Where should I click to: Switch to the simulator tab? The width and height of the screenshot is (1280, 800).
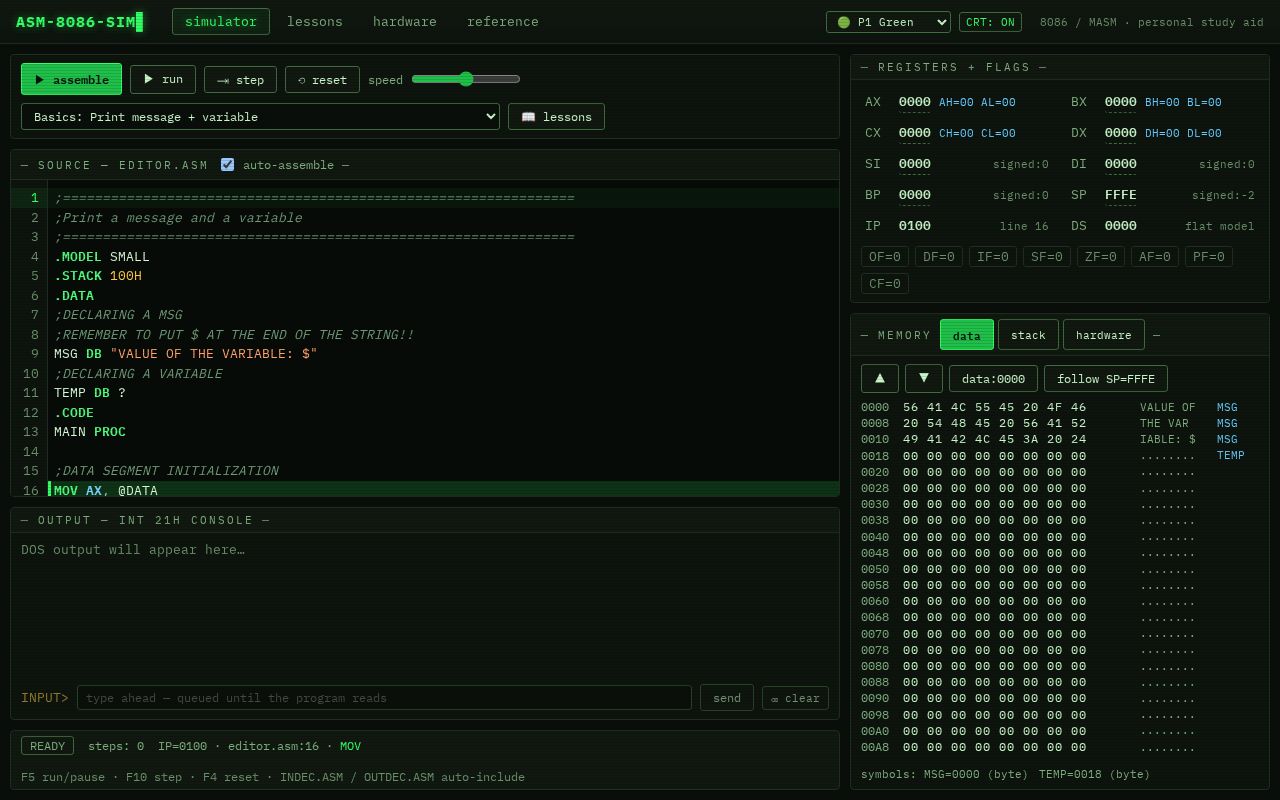[x=221, y=22]
